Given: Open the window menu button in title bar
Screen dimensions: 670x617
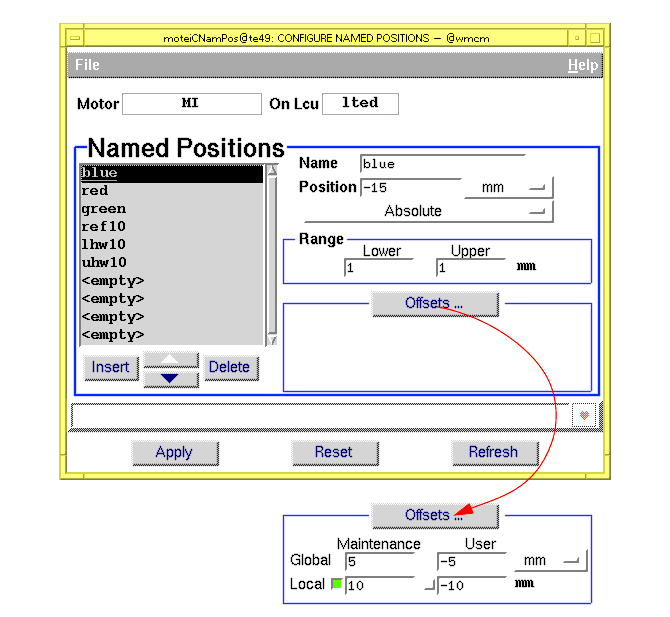Looking at the screenshot, I should tap(75, 38).
